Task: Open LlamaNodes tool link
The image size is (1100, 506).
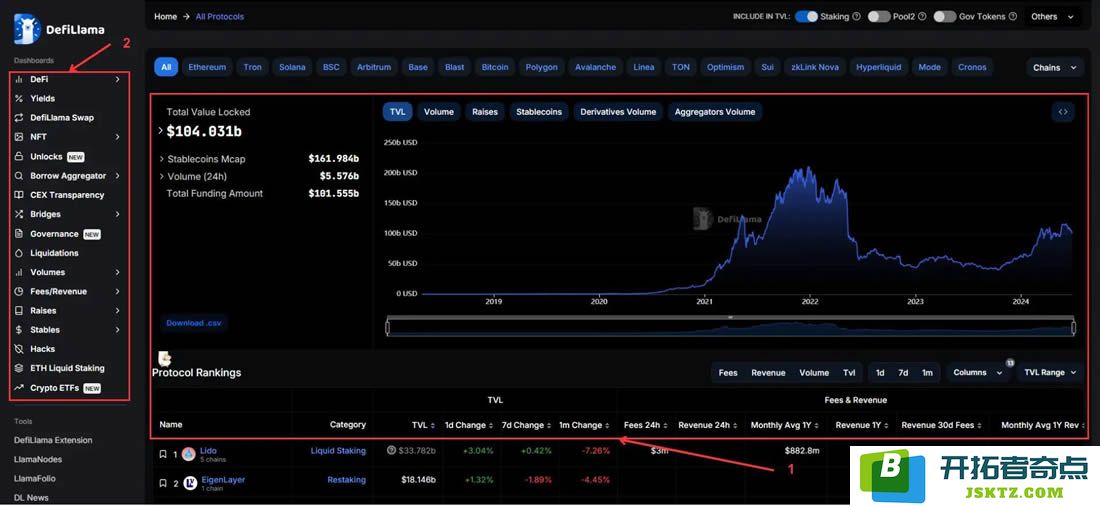Action: point(38,459)
